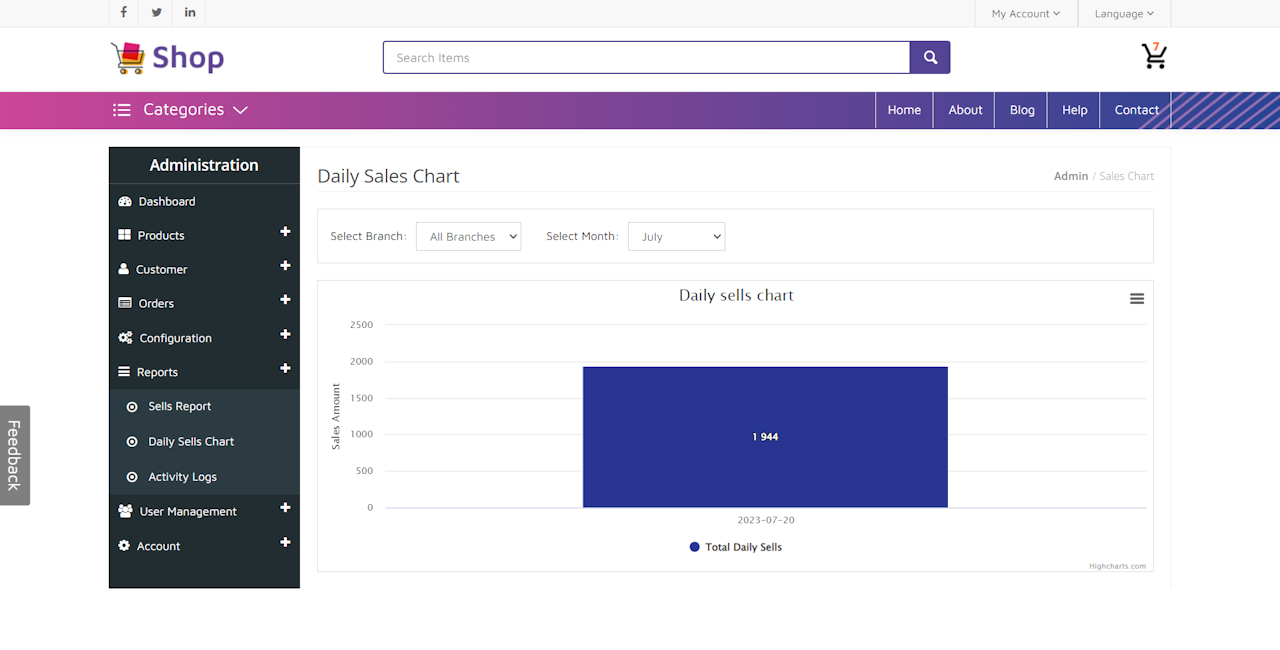1280x650 pixels.
Task: Open the My Account menu
Action: point(1025,13)
